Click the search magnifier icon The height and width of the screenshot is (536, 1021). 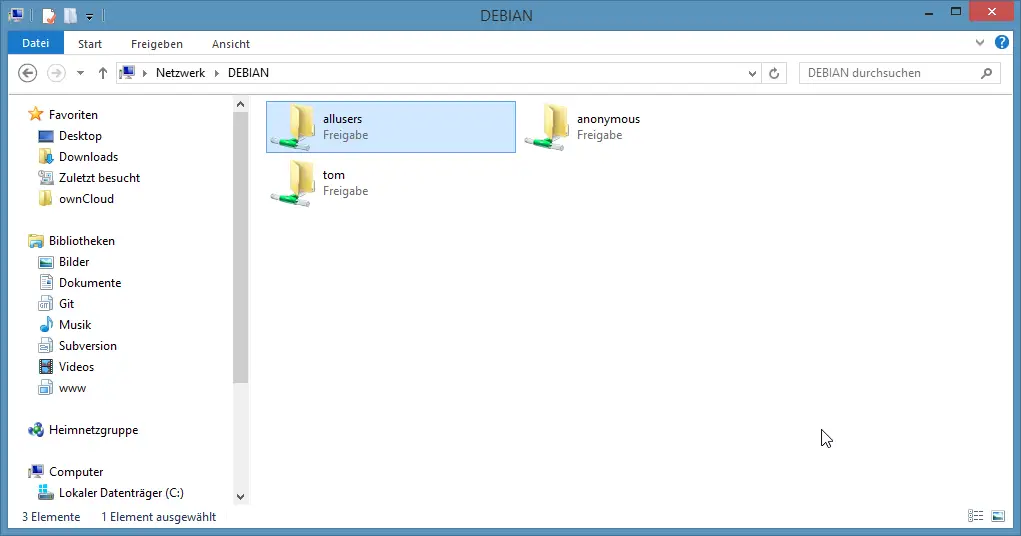pyautogui.click(x=986, y=73)
